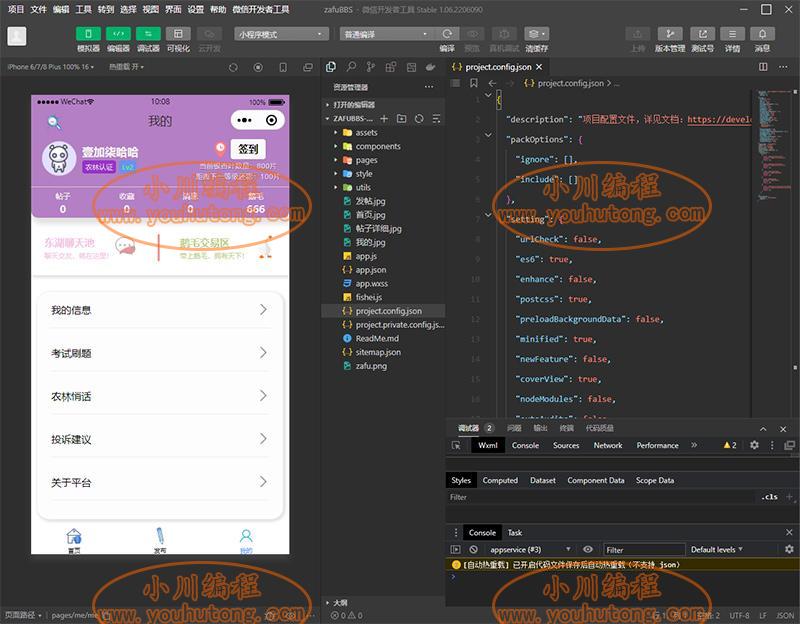Switch to the Dataset tab

[x=543, y=480]
